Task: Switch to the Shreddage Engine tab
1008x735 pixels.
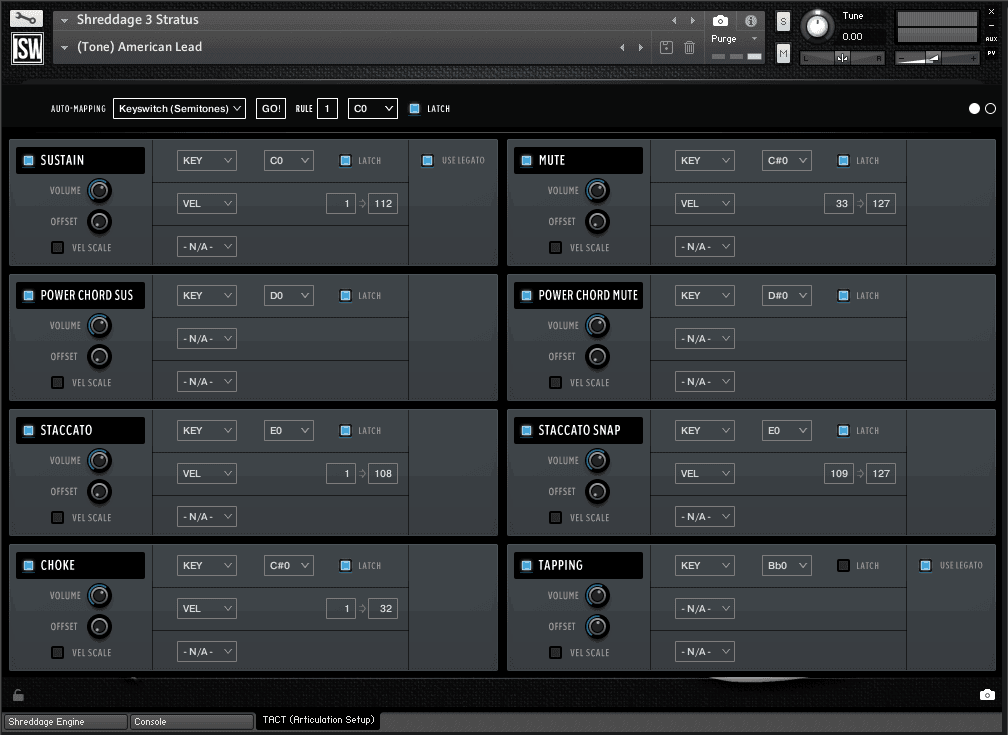Action: tap(65, 721)
